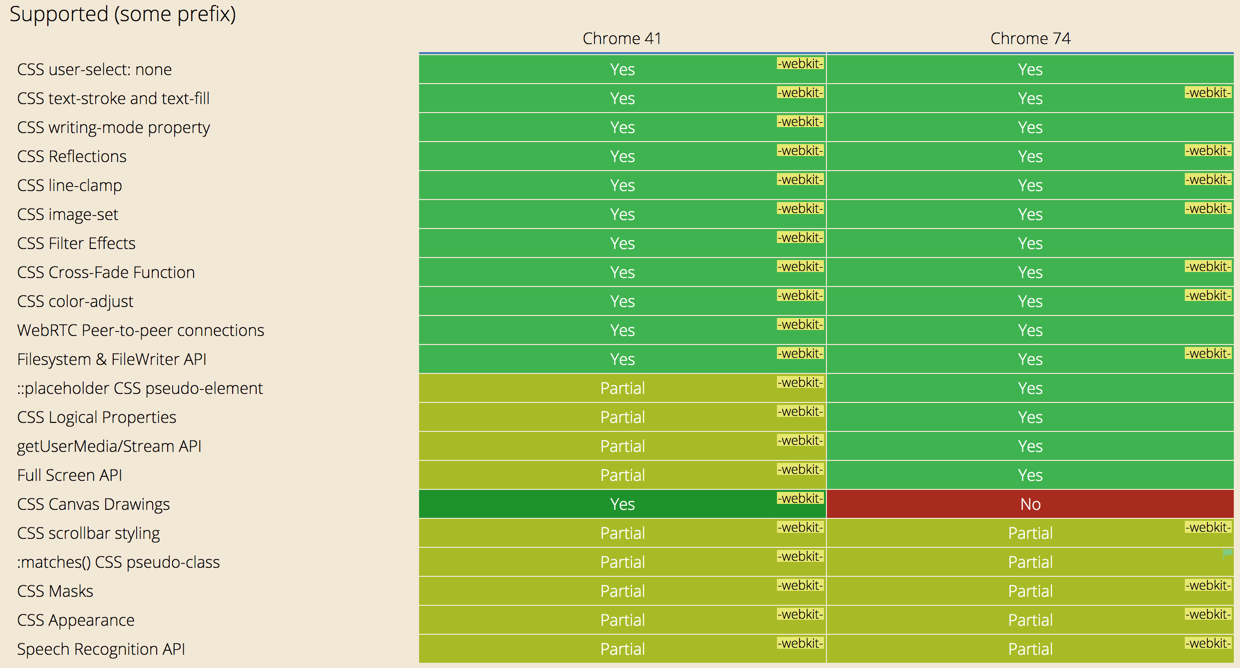The width and height of the screenshot is (1240, 668).
Task: Open the CSS Logical Properties link
Action: 96,418
